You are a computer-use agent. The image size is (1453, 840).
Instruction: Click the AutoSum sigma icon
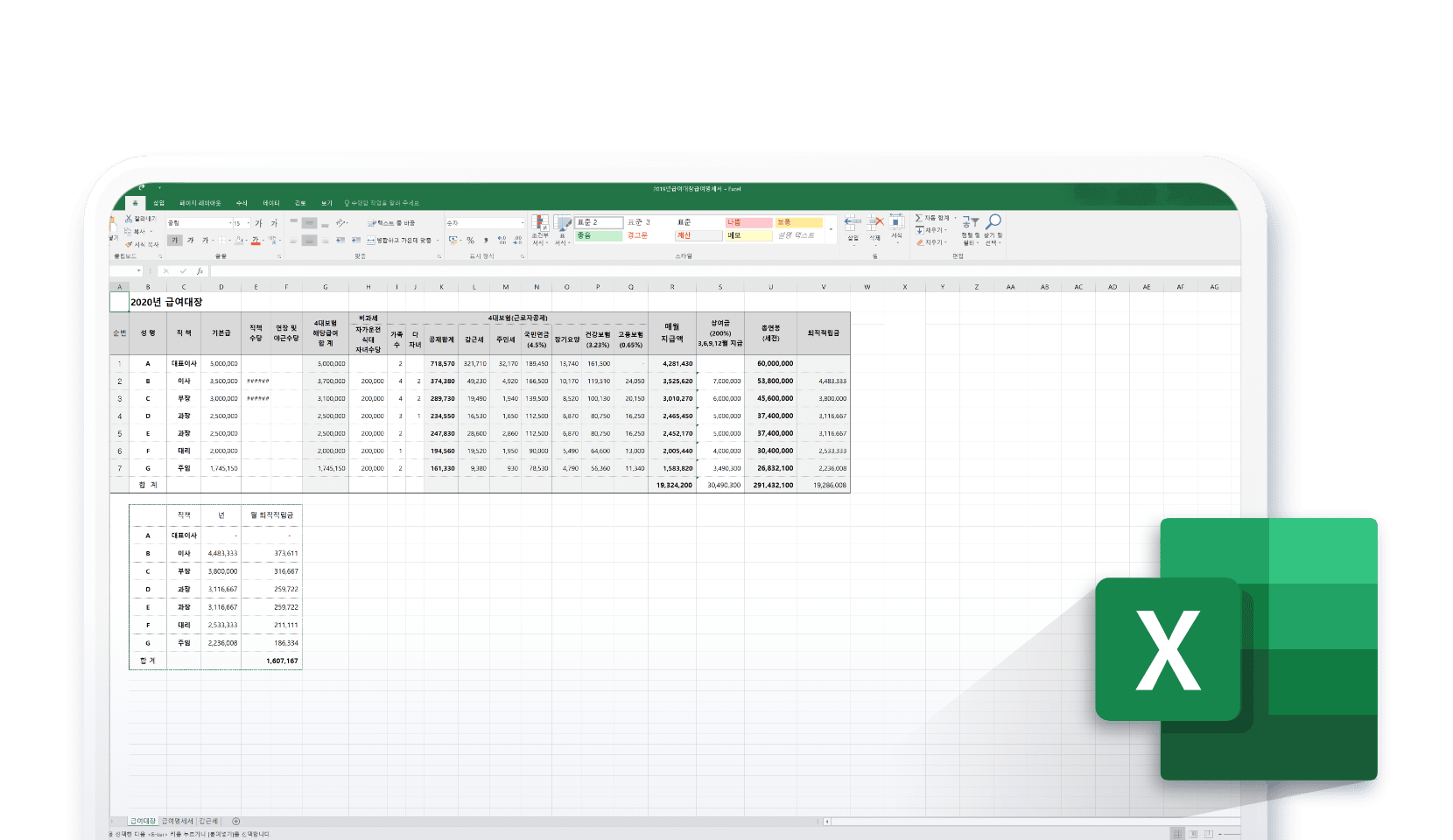[919, 218]
